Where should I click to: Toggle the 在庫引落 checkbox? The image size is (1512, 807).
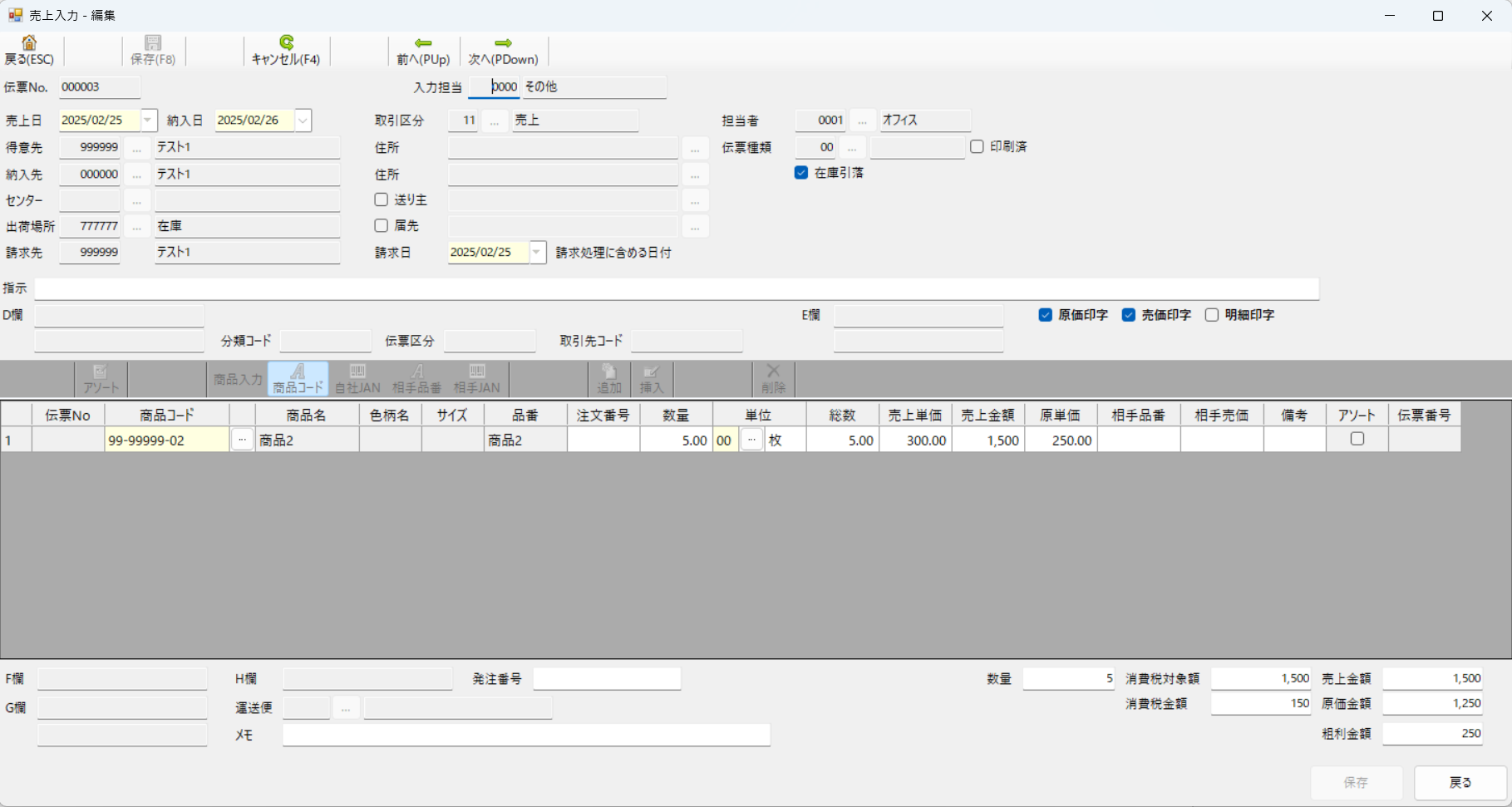point(801,173)
